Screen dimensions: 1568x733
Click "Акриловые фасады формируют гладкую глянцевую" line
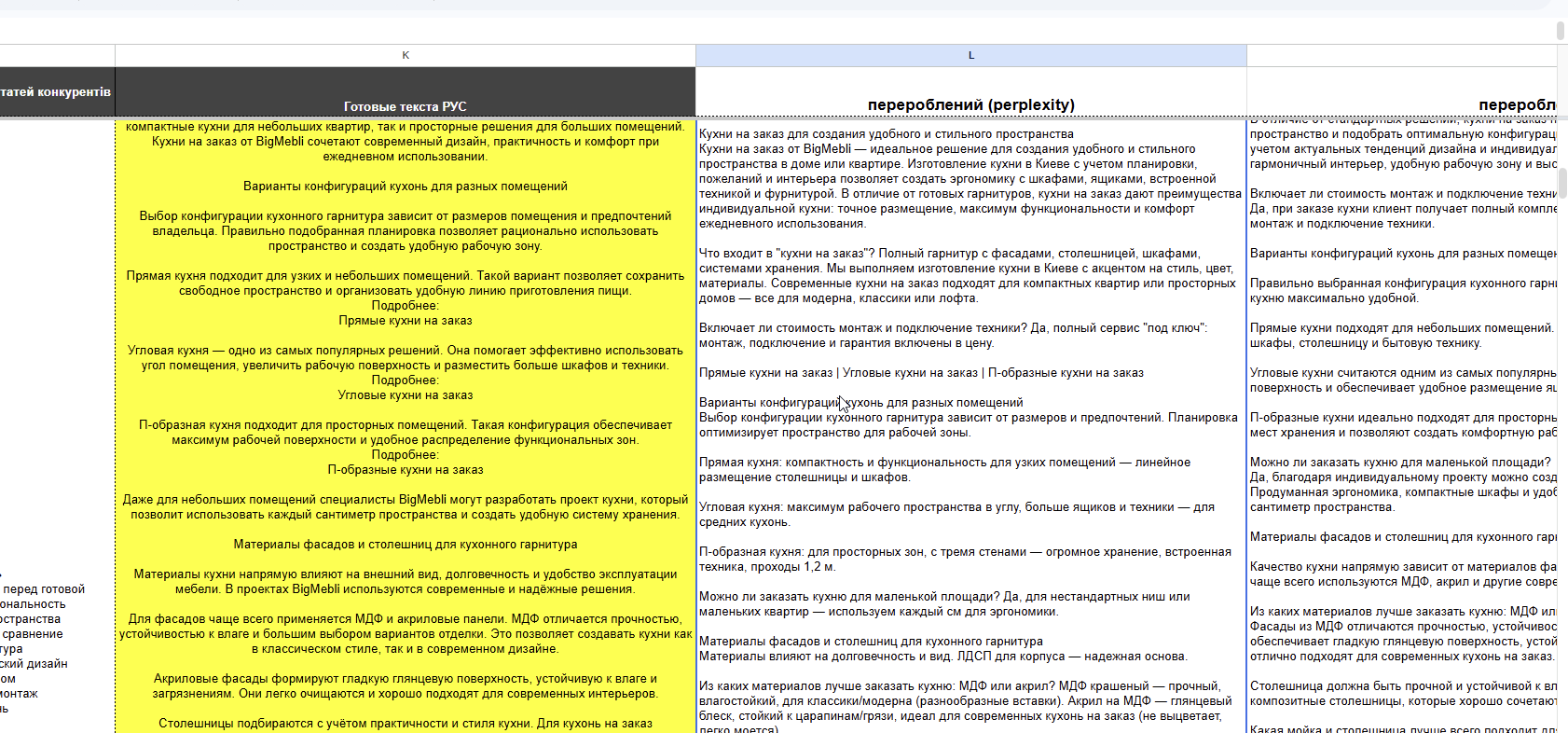(406, 679)
